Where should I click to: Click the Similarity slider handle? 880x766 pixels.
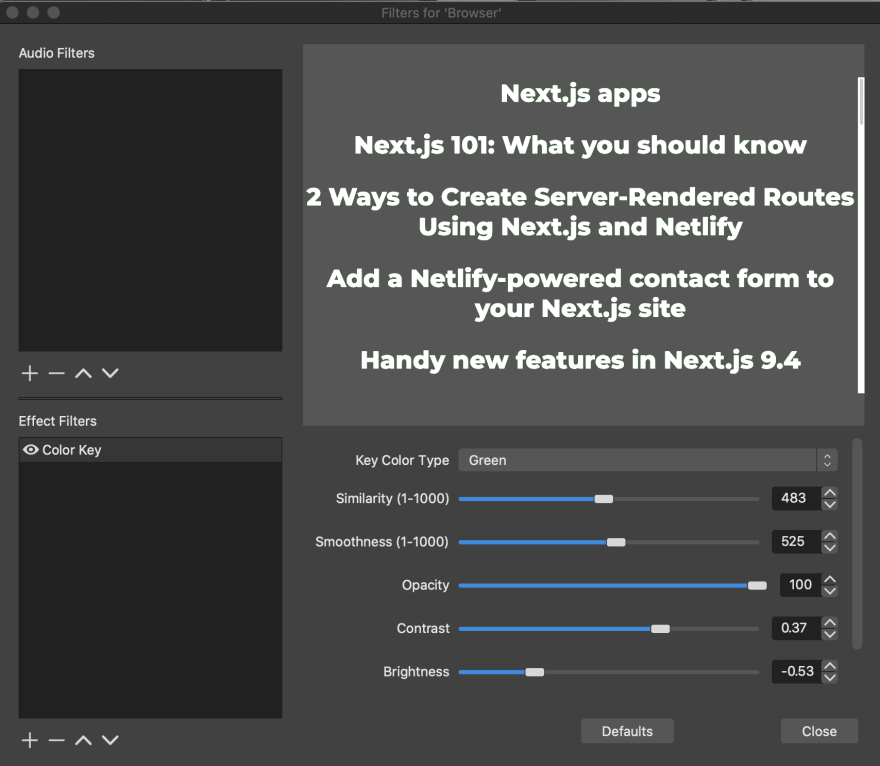tap(604, 499)
